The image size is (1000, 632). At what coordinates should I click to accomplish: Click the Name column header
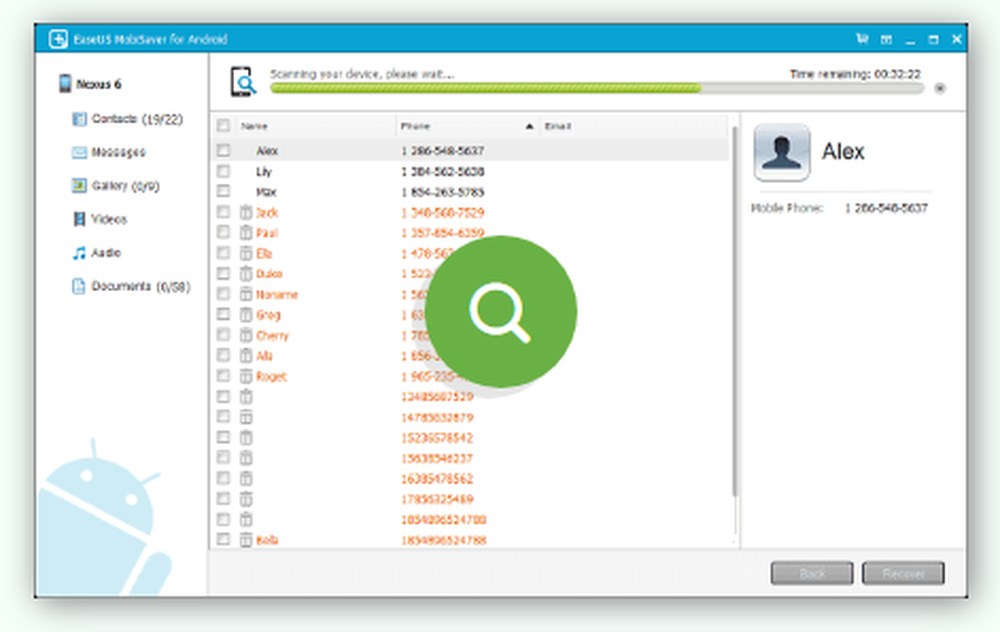(255, 127)
